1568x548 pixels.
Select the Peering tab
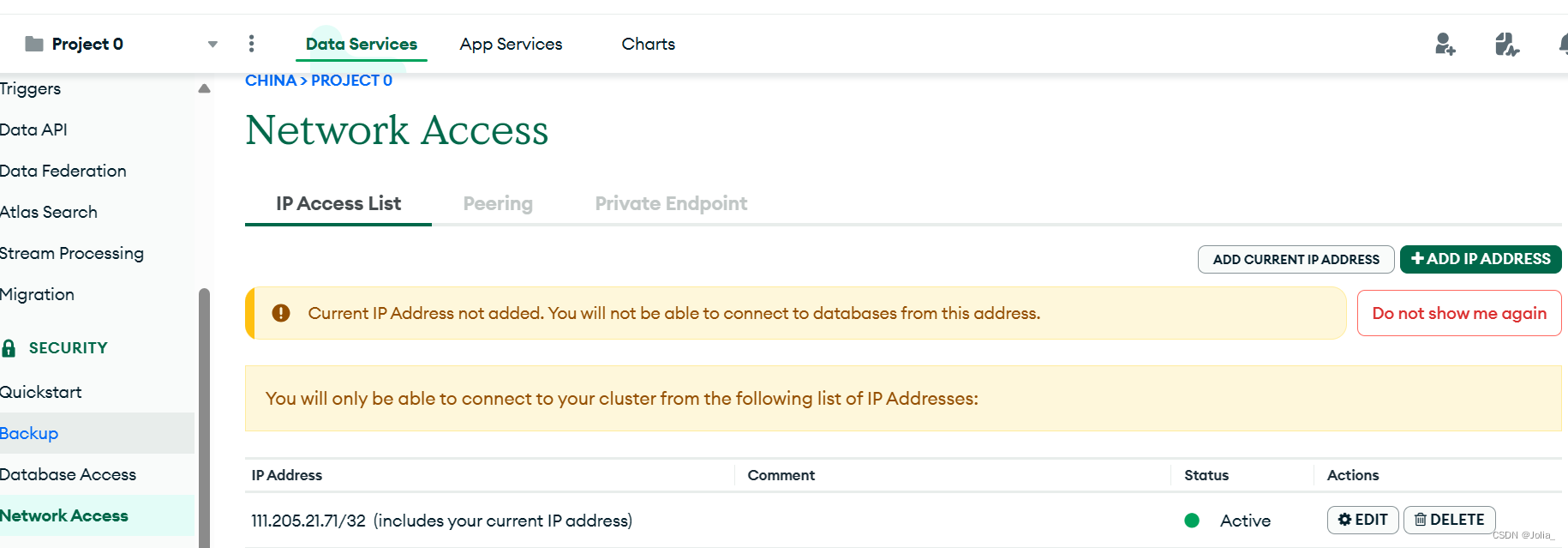pyautogui.click(x=498, y=203)
